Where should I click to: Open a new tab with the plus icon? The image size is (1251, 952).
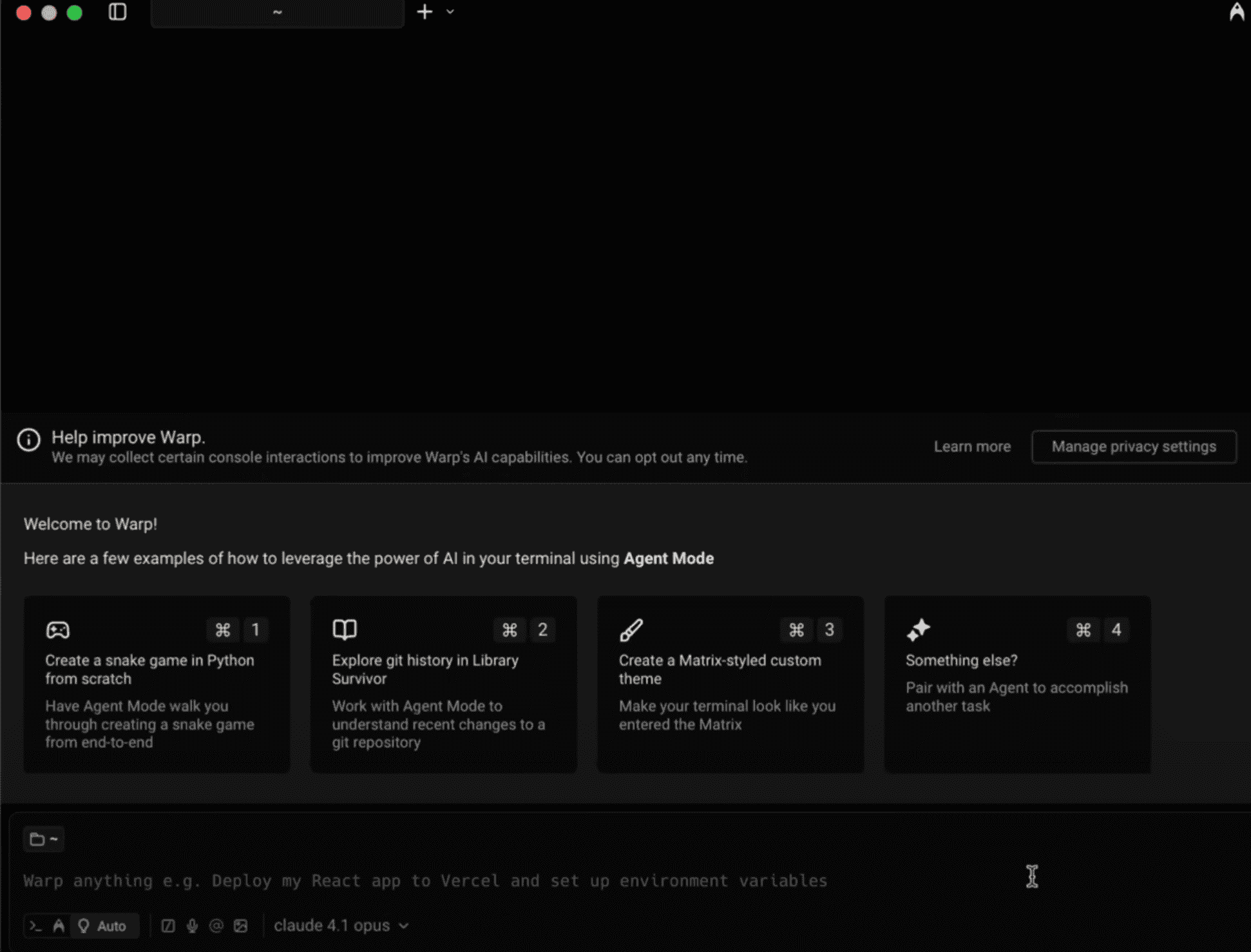click(425, 12)
